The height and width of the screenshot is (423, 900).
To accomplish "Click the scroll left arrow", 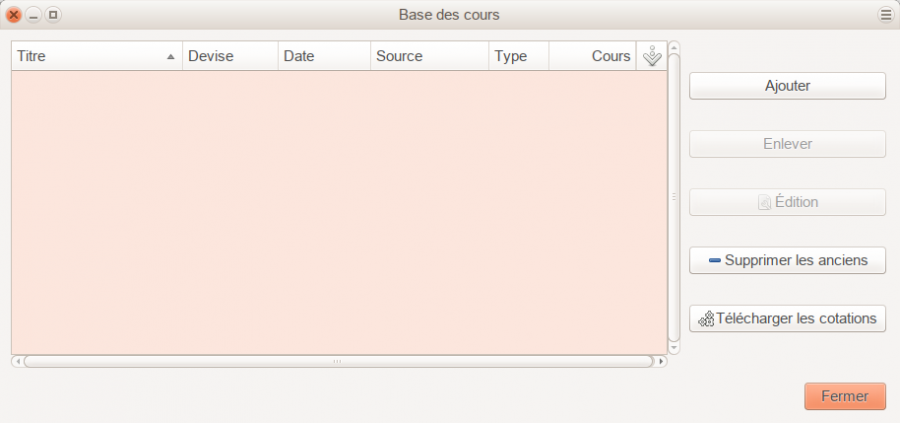I will click(16, 361).
